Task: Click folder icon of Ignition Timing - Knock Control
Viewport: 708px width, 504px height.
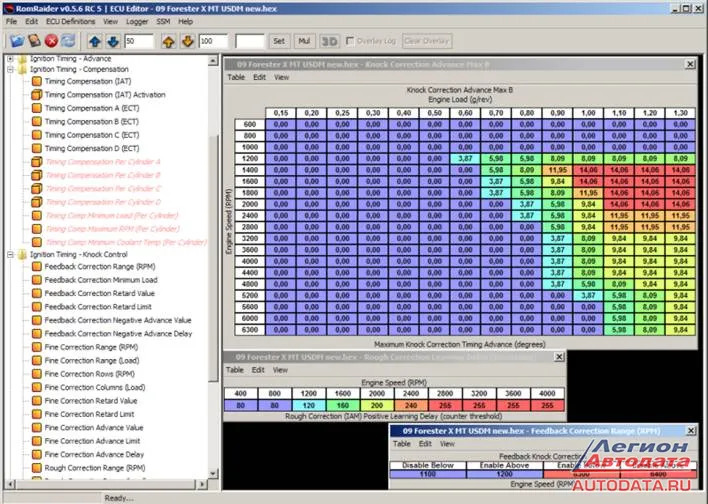Action: [x=22, y=255]
